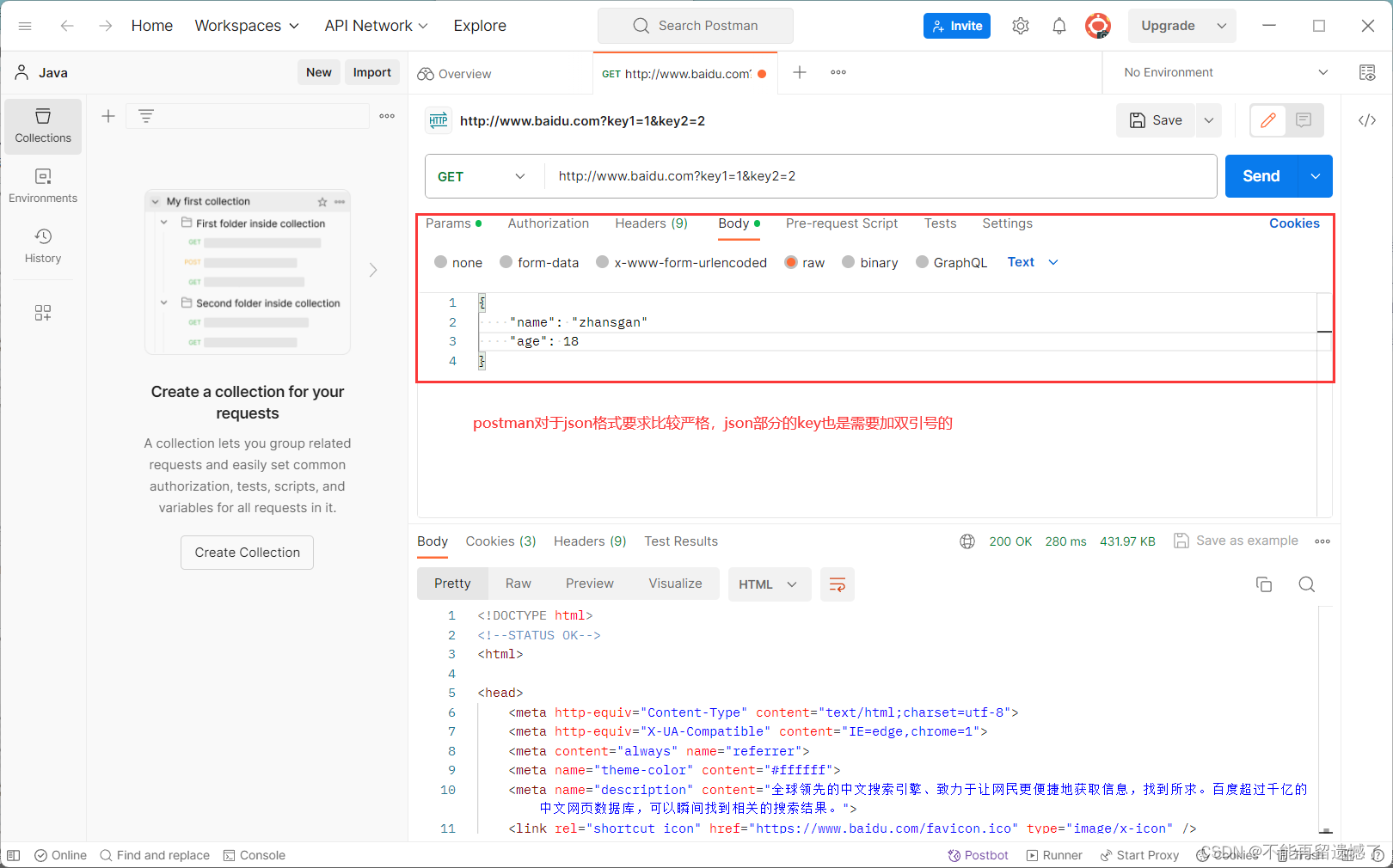Open the code snippet panel icon
This screenshot has height=868, width=1393.
(1367, 120)
